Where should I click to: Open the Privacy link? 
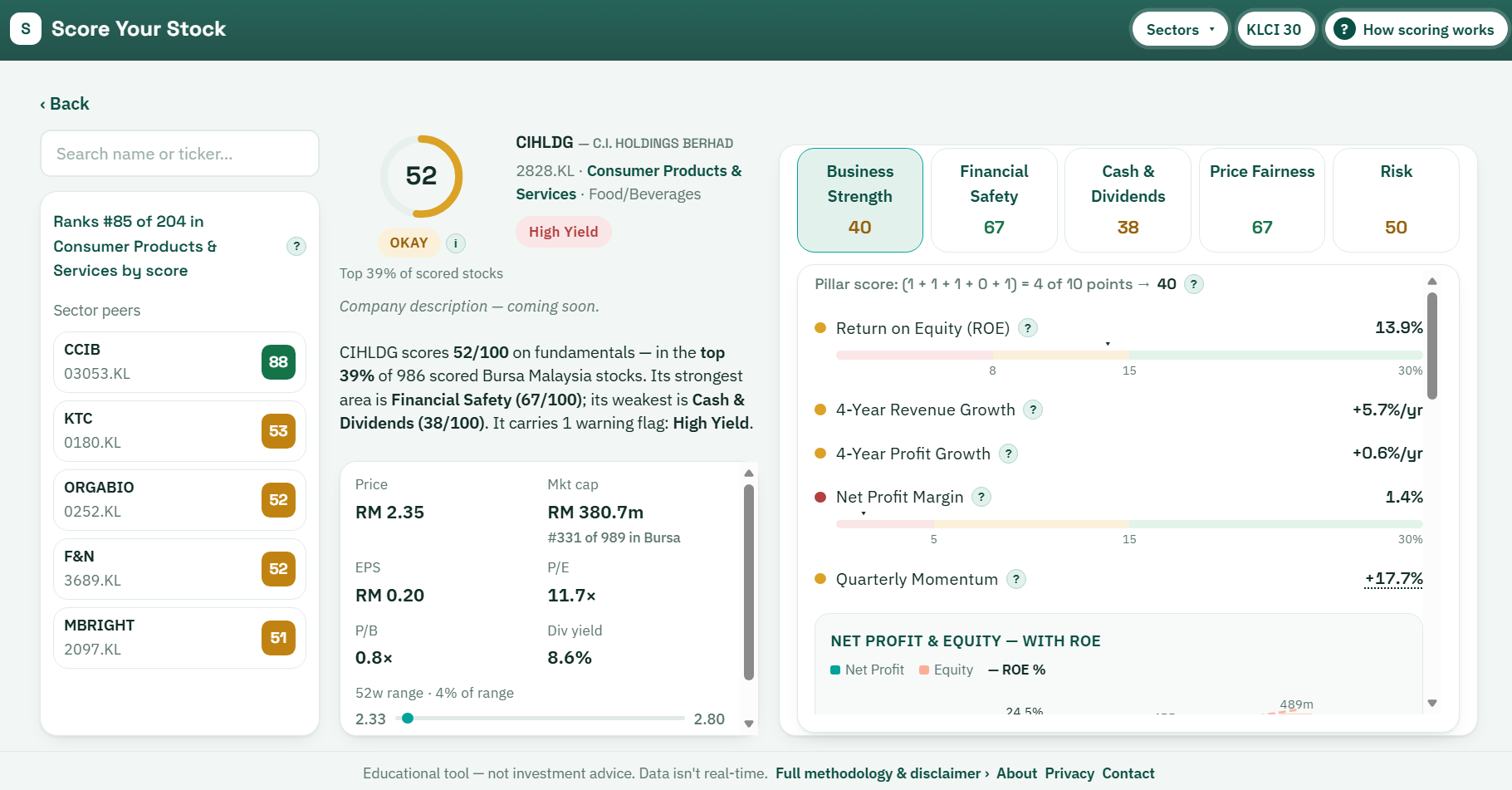(x=1069, y=773)
